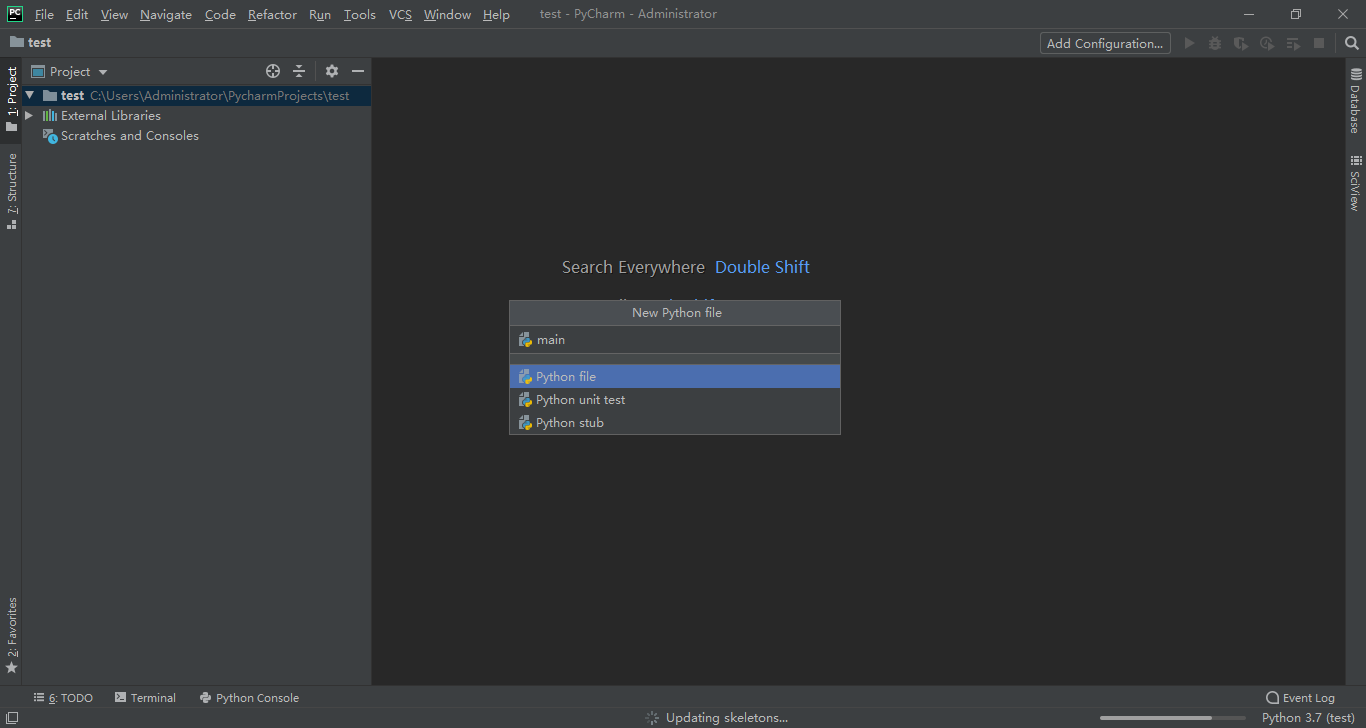This screenshot has height=728, width=1366.
Task: Open the VCS menu
Action: tap(400, 14)
